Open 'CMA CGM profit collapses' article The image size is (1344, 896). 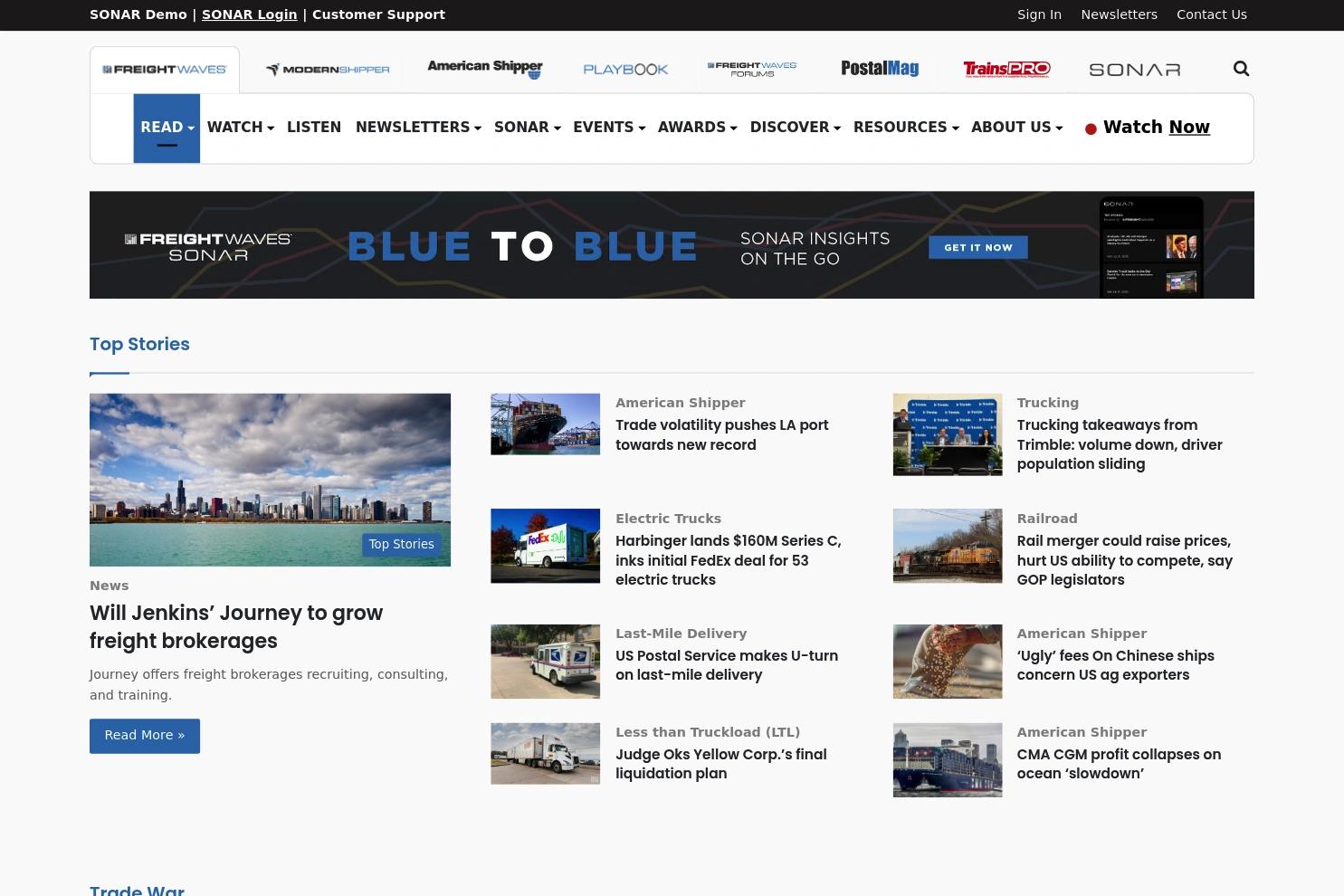click(1119, 764)
